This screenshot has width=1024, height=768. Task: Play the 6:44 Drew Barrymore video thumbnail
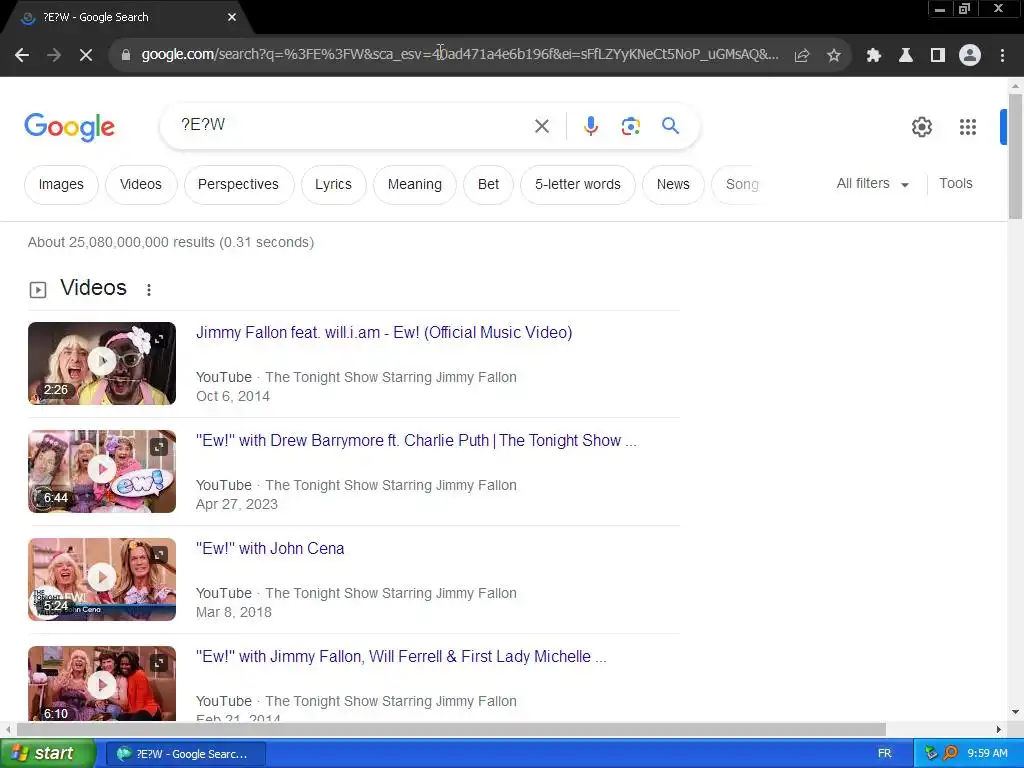coord(102,471)
